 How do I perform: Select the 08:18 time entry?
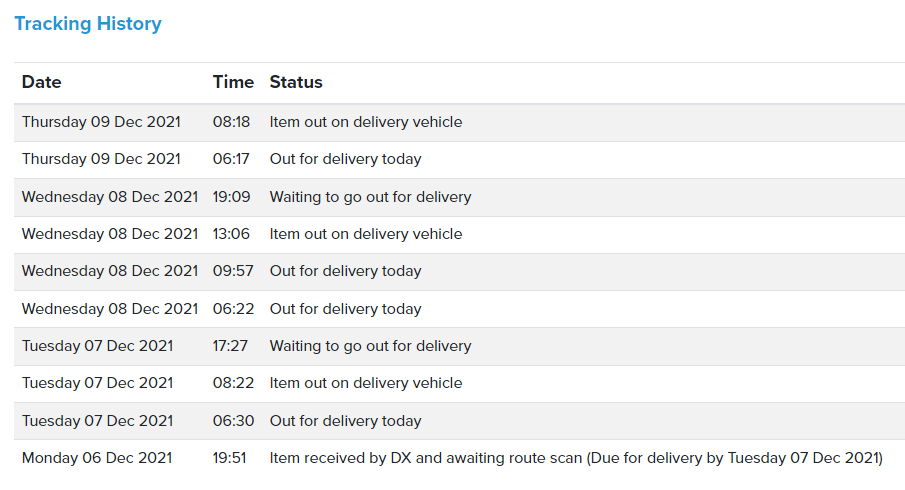[x=231, y=122]
